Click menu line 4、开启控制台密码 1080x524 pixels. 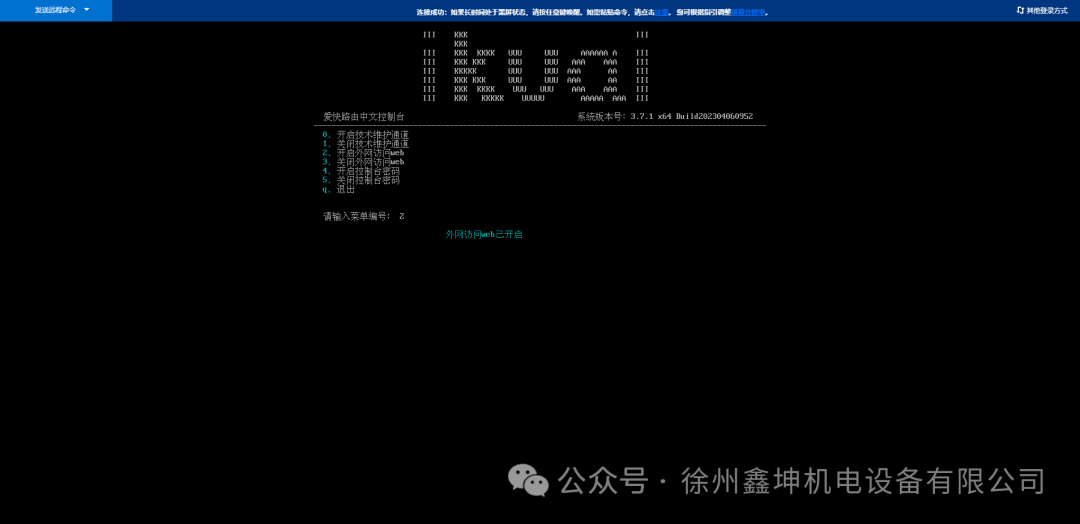click(x=360, y=171)
